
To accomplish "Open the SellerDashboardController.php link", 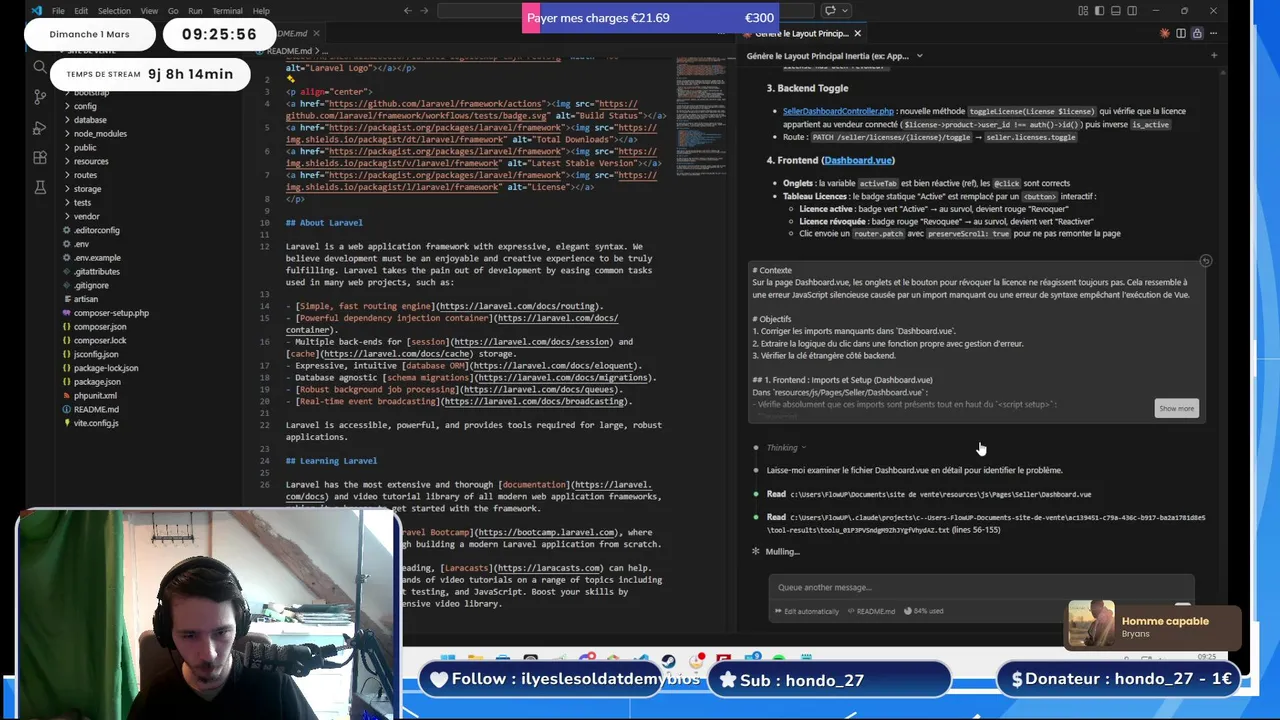I will (838, 111).
